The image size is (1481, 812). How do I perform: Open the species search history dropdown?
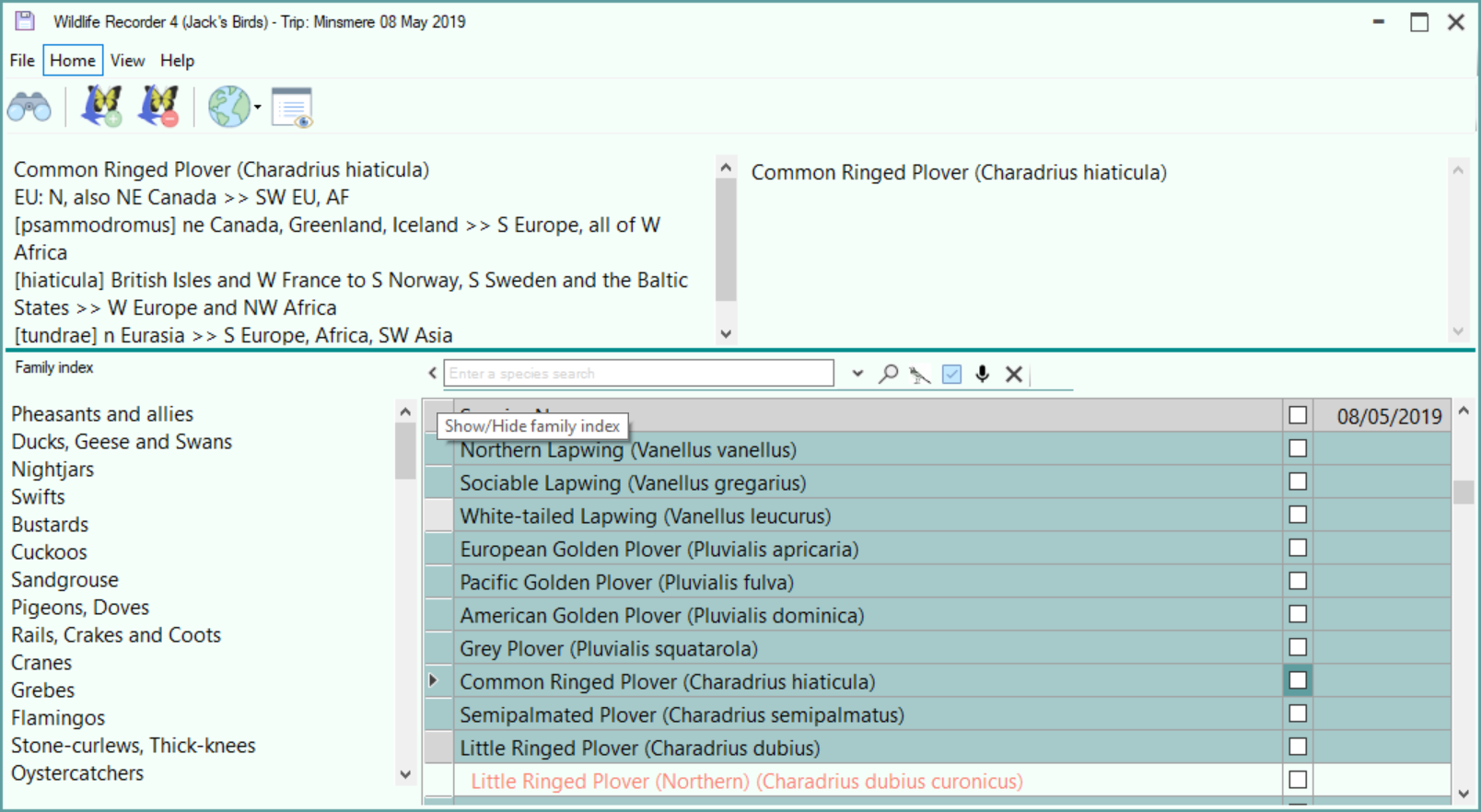(x=857, y=374)
